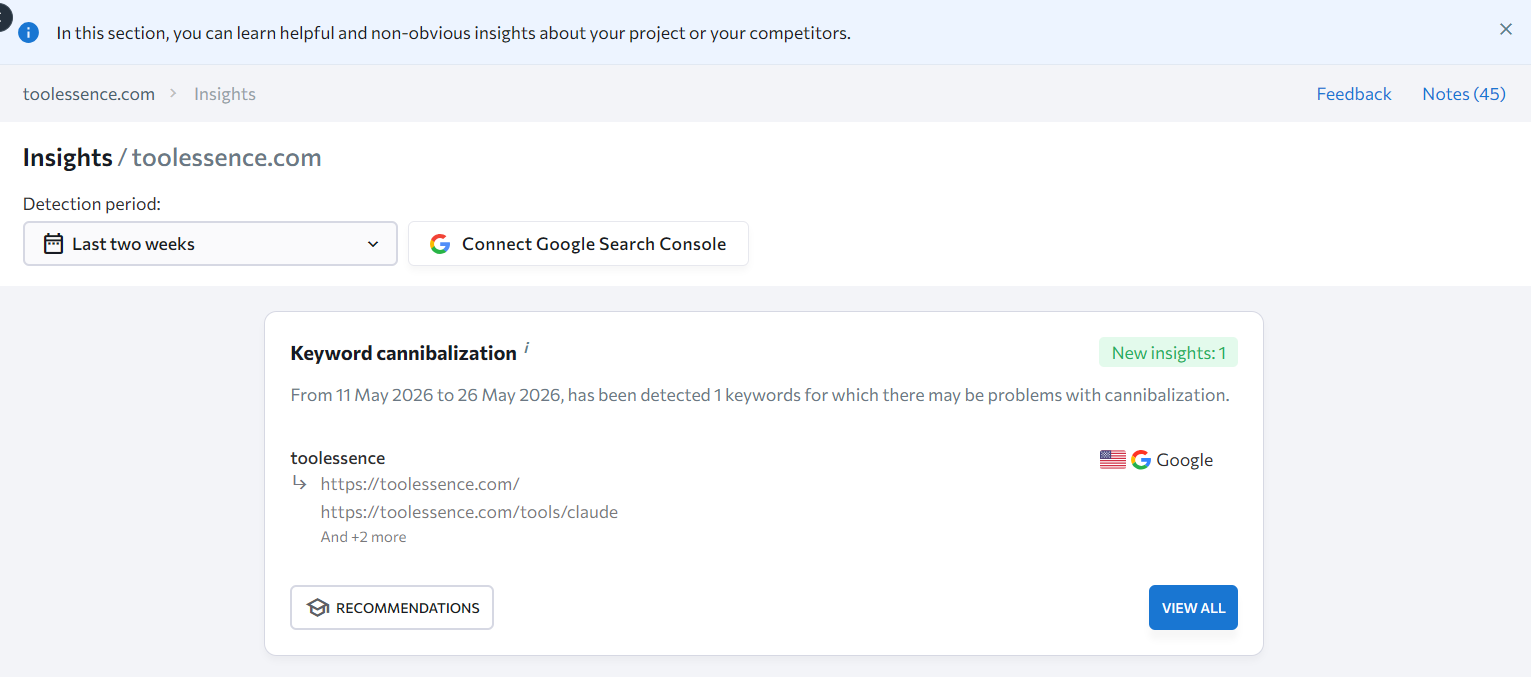Expand the Last two weeks dropdown
The width and height of the screenshot is (1531, 677).
pos(210,244)
